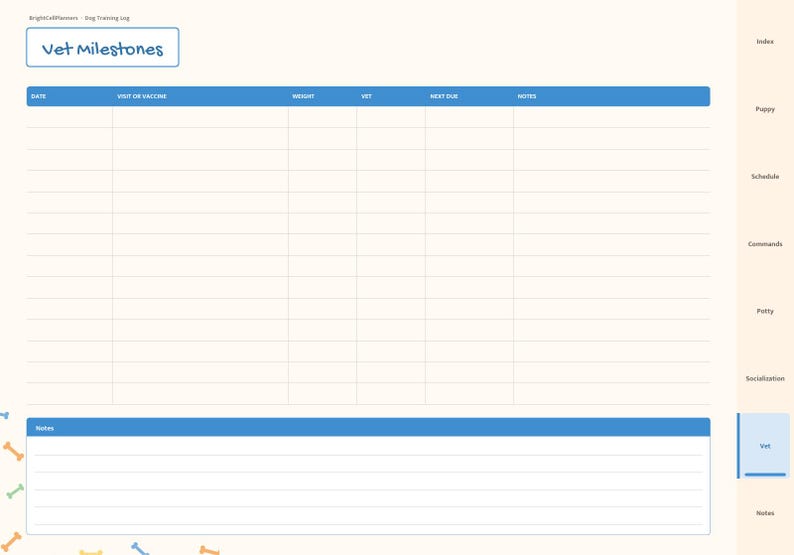The width and height of the screenshot is (794, 555).
Task: Click the Dog Training Log breadcrumb text
Action: click(107, 18)
